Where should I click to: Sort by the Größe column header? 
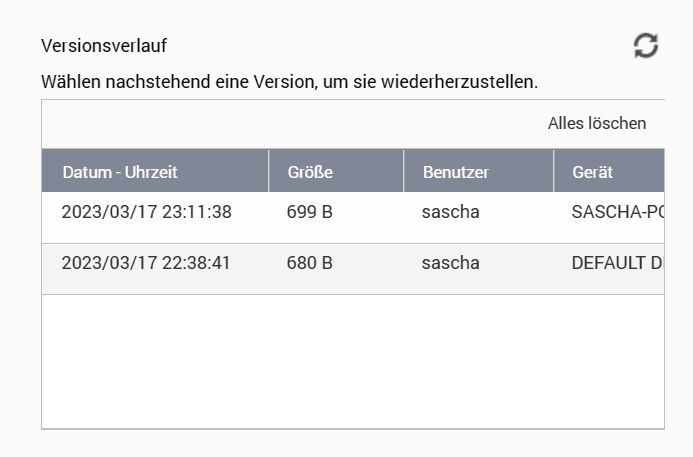pyautogui.click(x=309, y=172)
